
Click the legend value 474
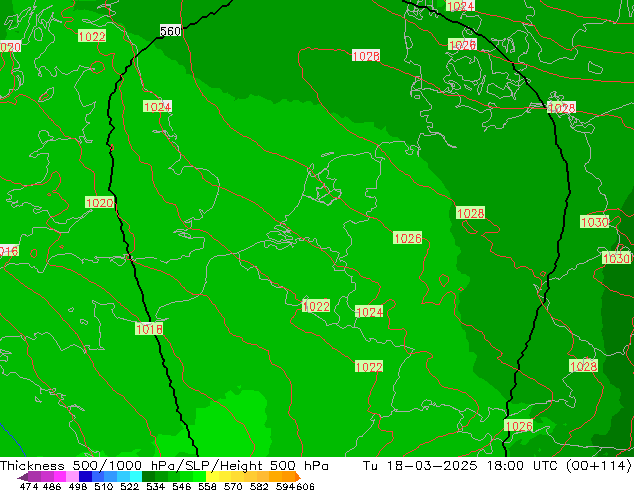[29, 486]
